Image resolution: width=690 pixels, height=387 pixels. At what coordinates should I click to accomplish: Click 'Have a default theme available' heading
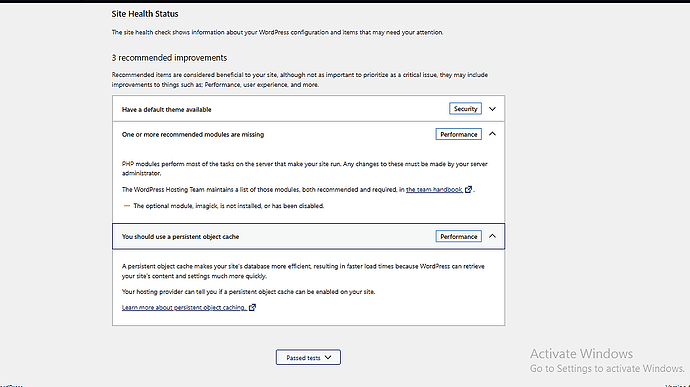(166, 109)
